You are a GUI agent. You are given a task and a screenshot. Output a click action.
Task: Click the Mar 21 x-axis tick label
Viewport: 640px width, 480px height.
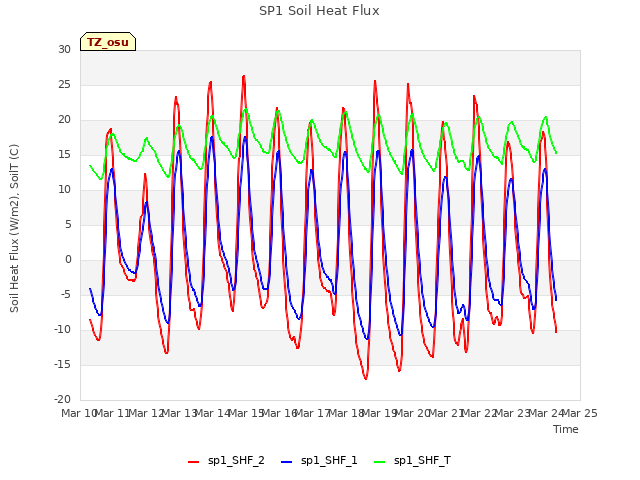tap(446, 413)
